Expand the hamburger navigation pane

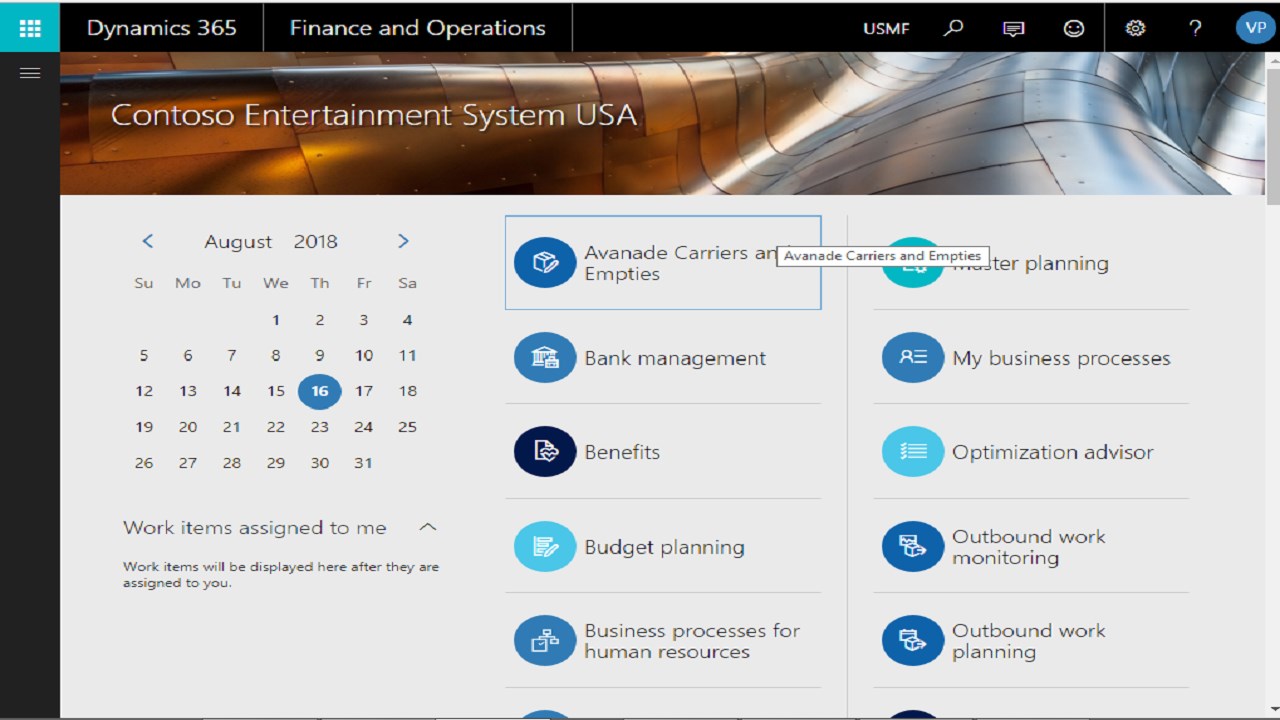(x=30, y=73)
